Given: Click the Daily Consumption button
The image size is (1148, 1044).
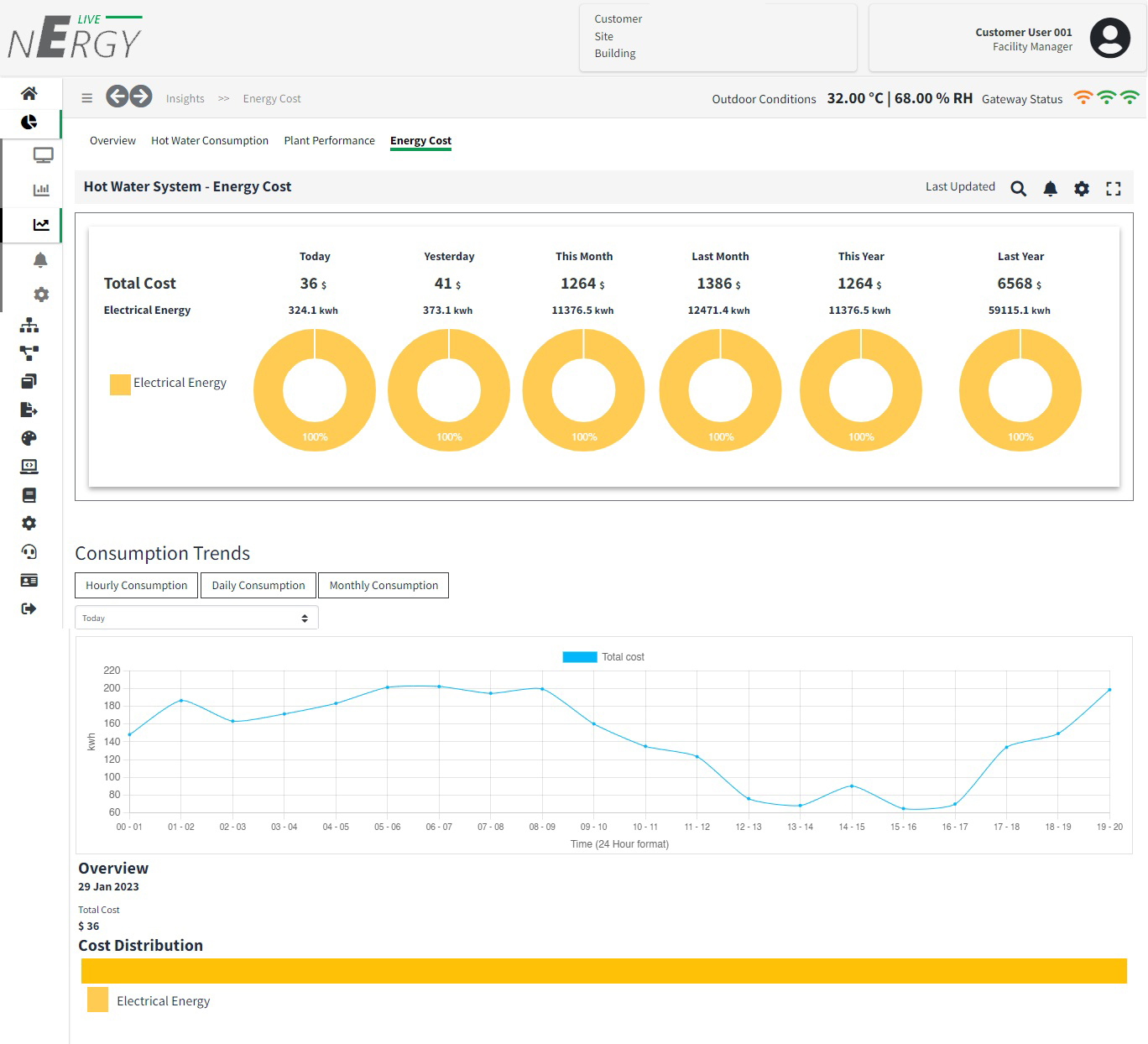Looking at the screenshot, I should 258,586.
